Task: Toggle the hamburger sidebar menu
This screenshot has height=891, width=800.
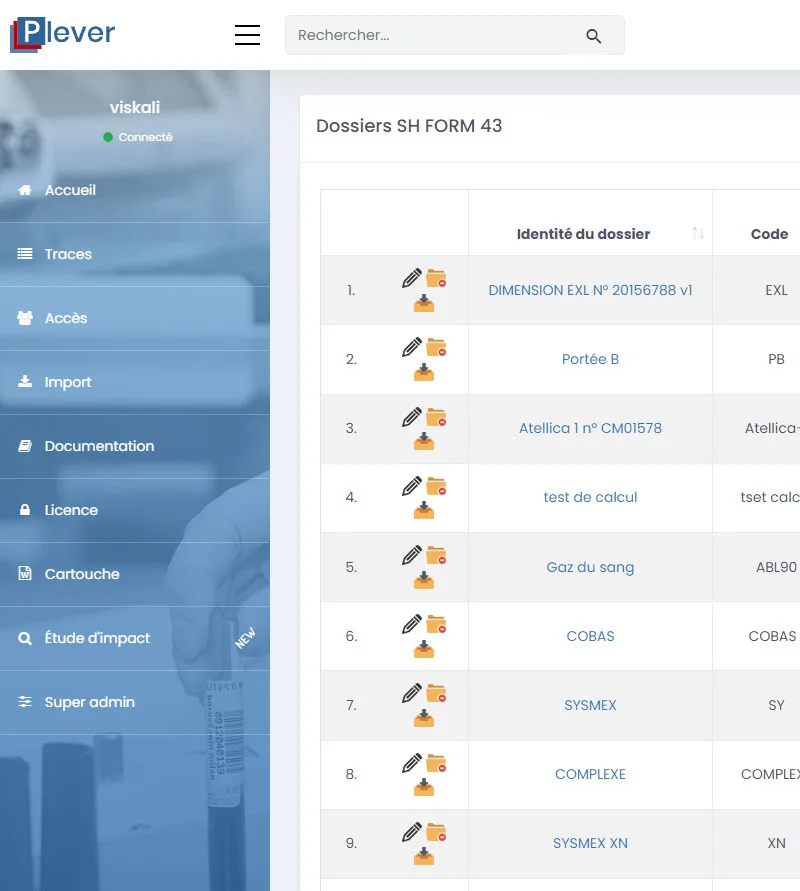Action: (247, 35)
